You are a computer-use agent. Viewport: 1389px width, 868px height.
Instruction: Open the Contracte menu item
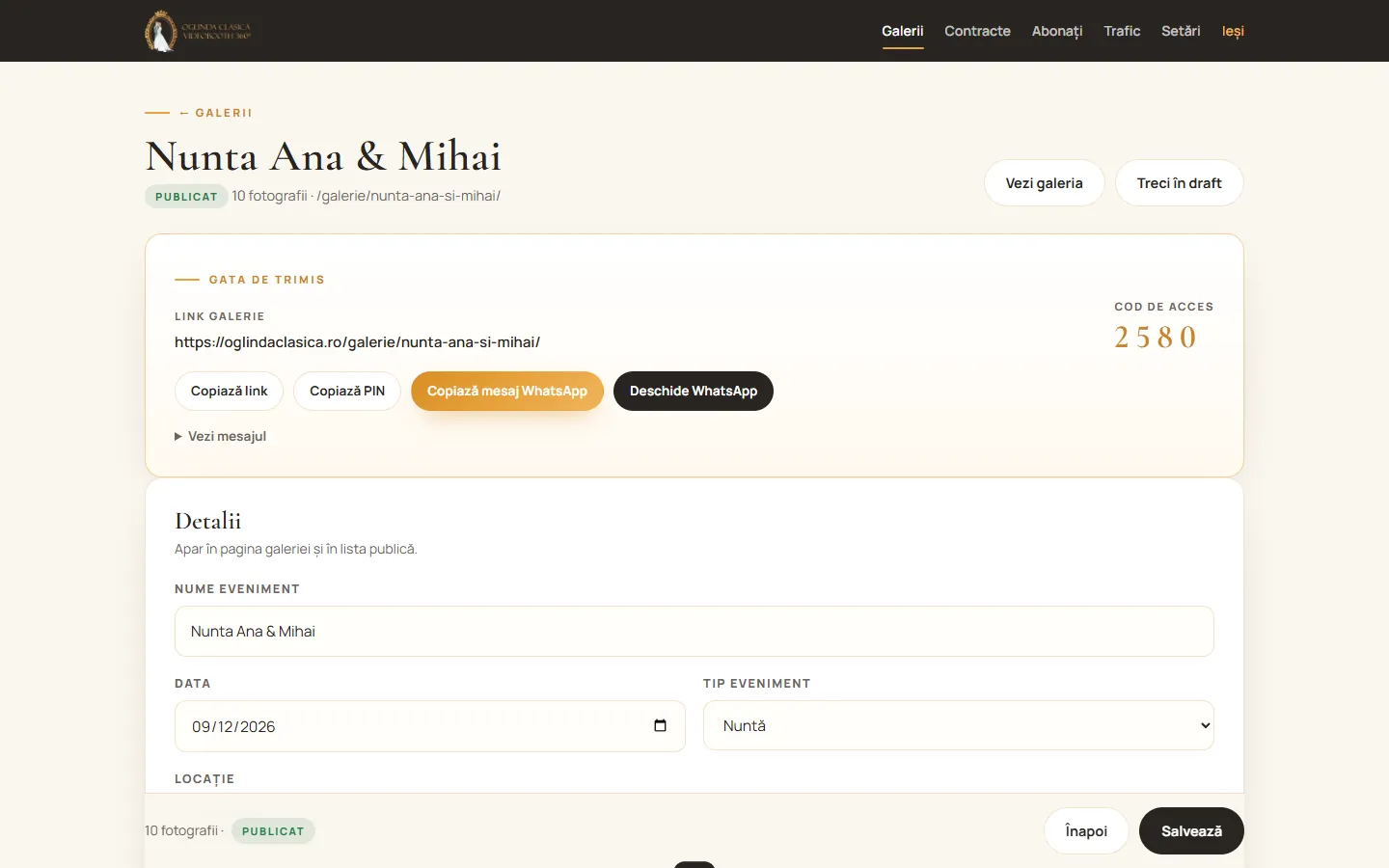tap(977, 31)
